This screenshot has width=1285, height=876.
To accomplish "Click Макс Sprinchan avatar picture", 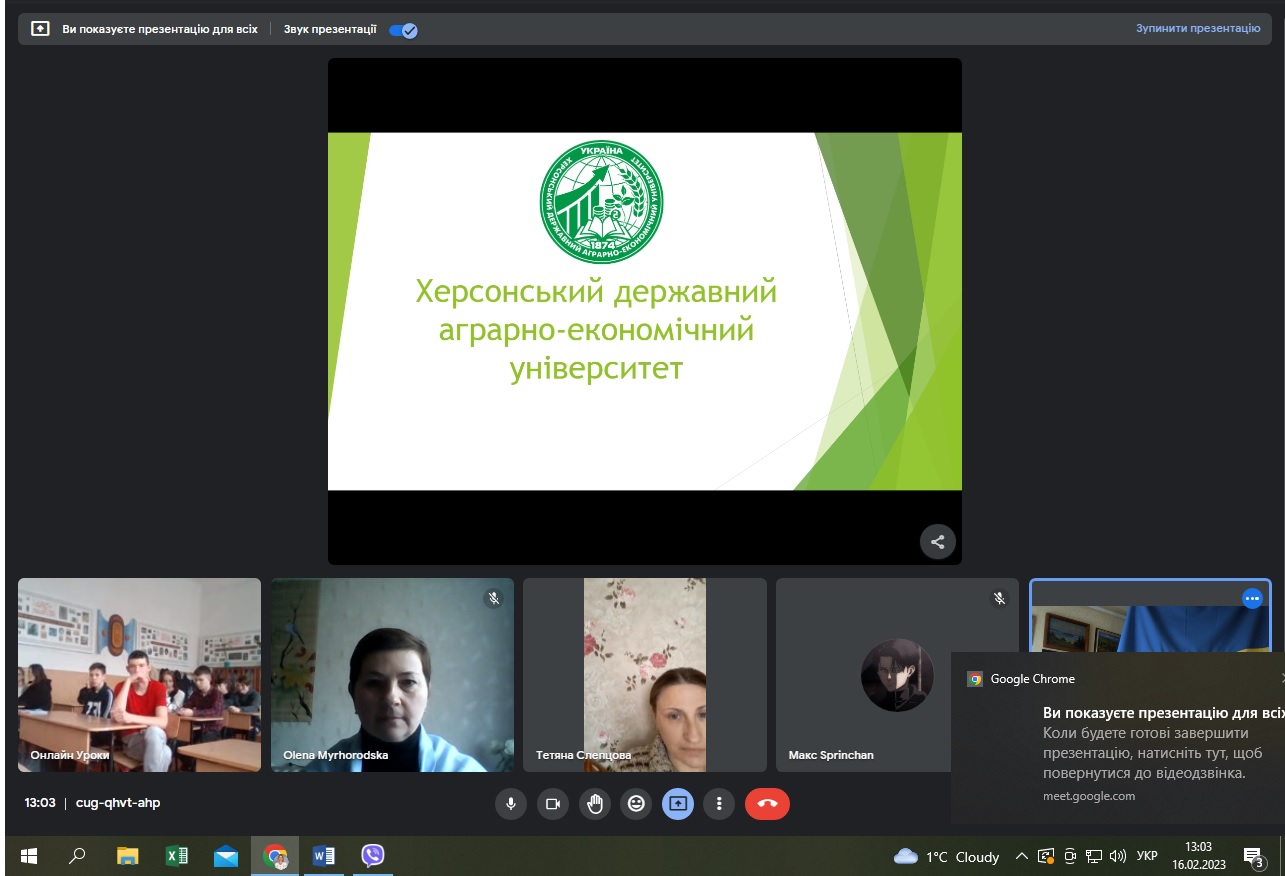I will 897,675.
